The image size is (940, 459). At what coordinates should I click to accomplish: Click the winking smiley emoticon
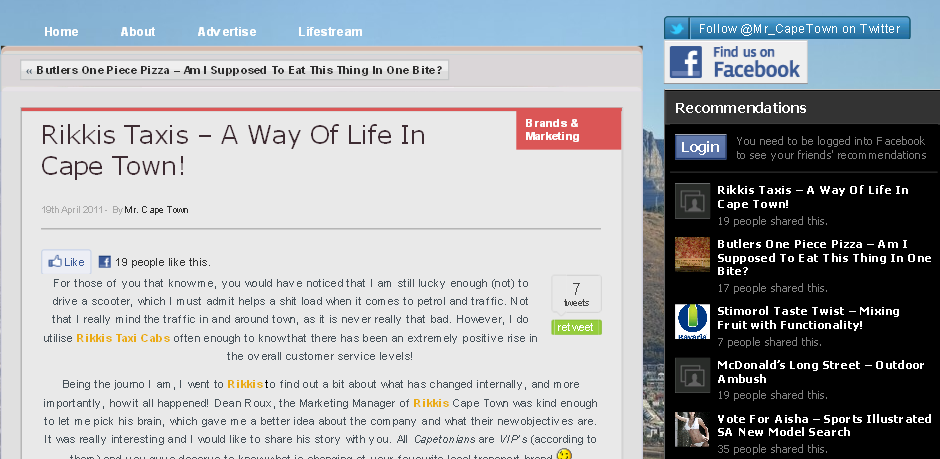tap(564, 454)
